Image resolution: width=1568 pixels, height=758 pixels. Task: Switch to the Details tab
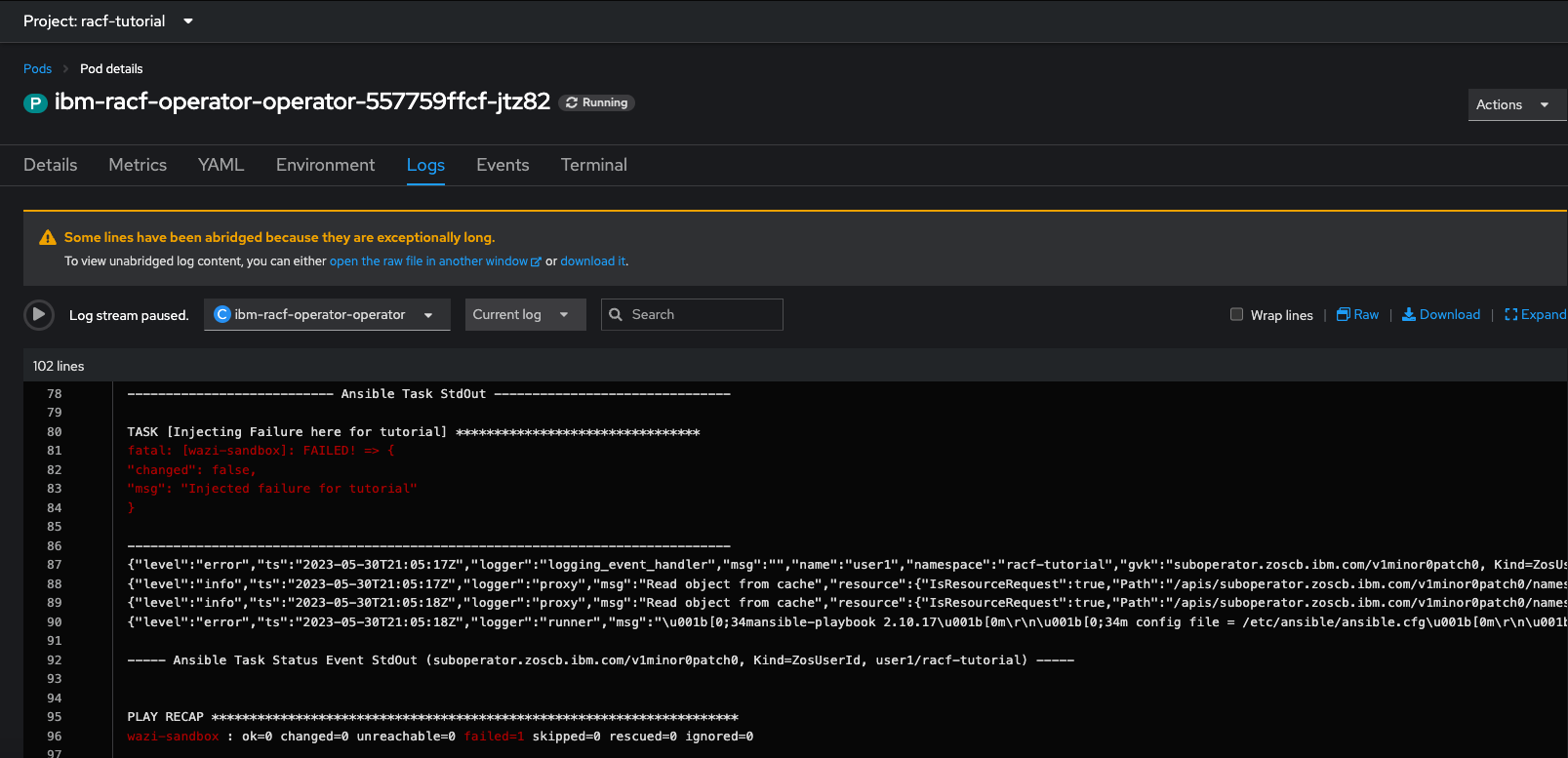[x=51, y=165]
